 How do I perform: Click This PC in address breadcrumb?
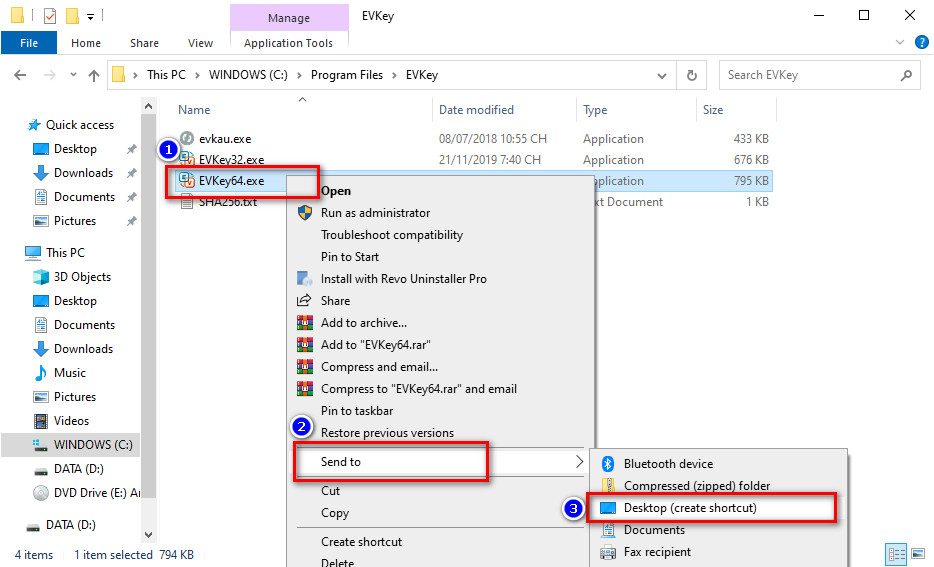pyautogui.click(x=166, y=75)
